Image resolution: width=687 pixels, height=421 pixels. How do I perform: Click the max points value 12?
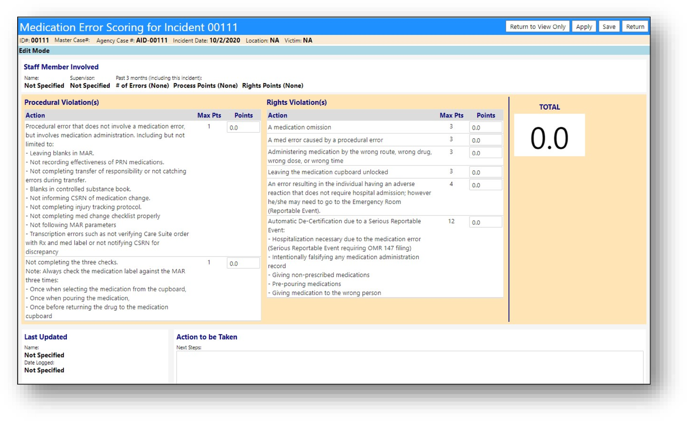(x=451, y=221)
